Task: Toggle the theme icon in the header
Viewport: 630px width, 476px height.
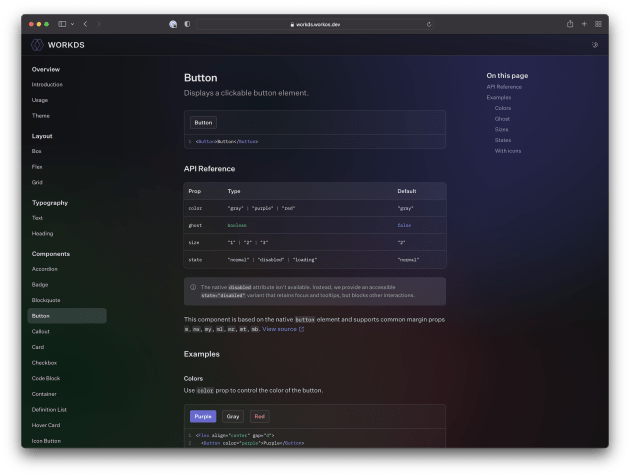Action: pyautogui.click(x=595, y=45)
